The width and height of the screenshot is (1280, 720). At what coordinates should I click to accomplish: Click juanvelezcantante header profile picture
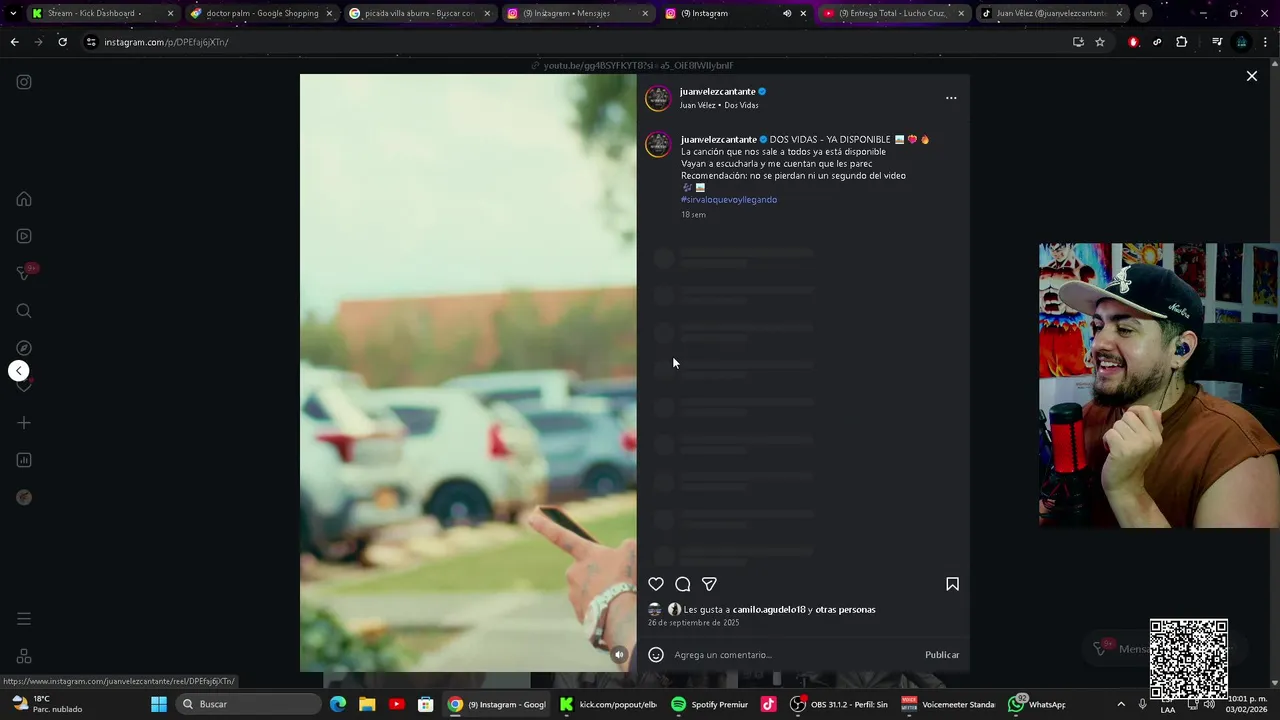658,98
